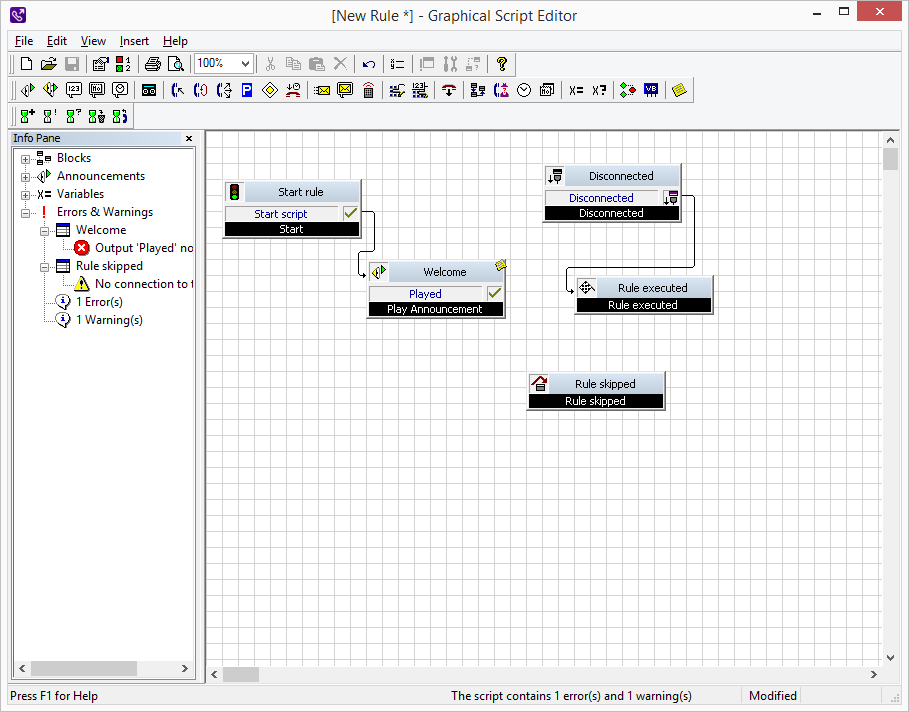Click the canvas horizontal scrollbar thumb

(240, 674)
